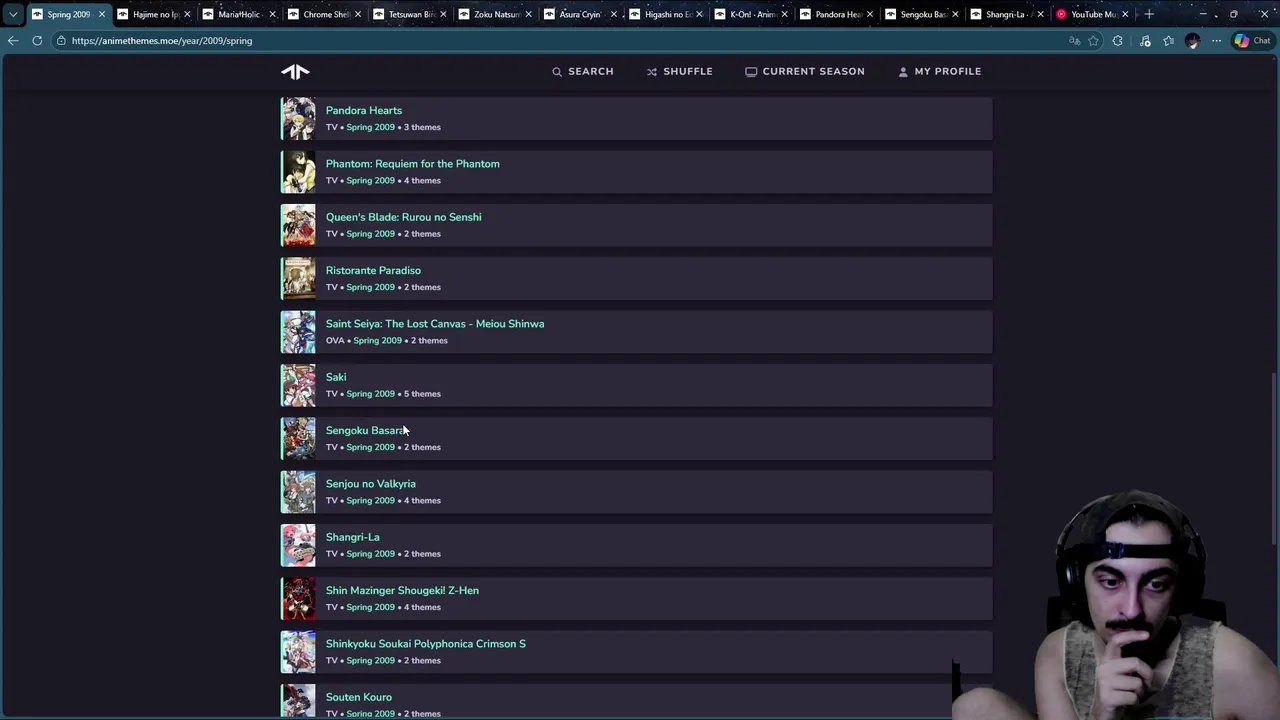The width and height of the screenshot is (1280, 720).
Task: Go to Current Season
Action: click(x=805, y=71)
